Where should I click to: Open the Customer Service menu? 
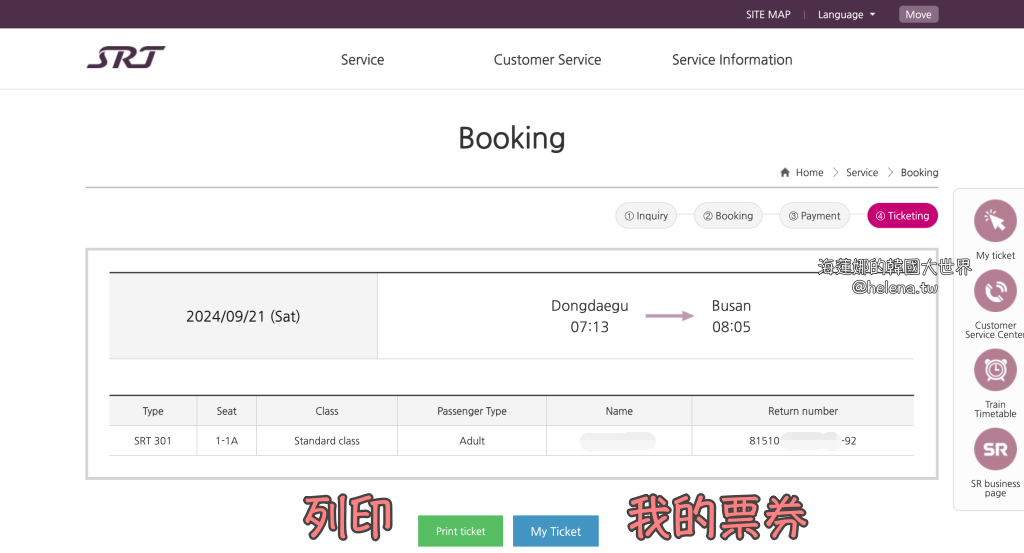click(x=547, y=60)
